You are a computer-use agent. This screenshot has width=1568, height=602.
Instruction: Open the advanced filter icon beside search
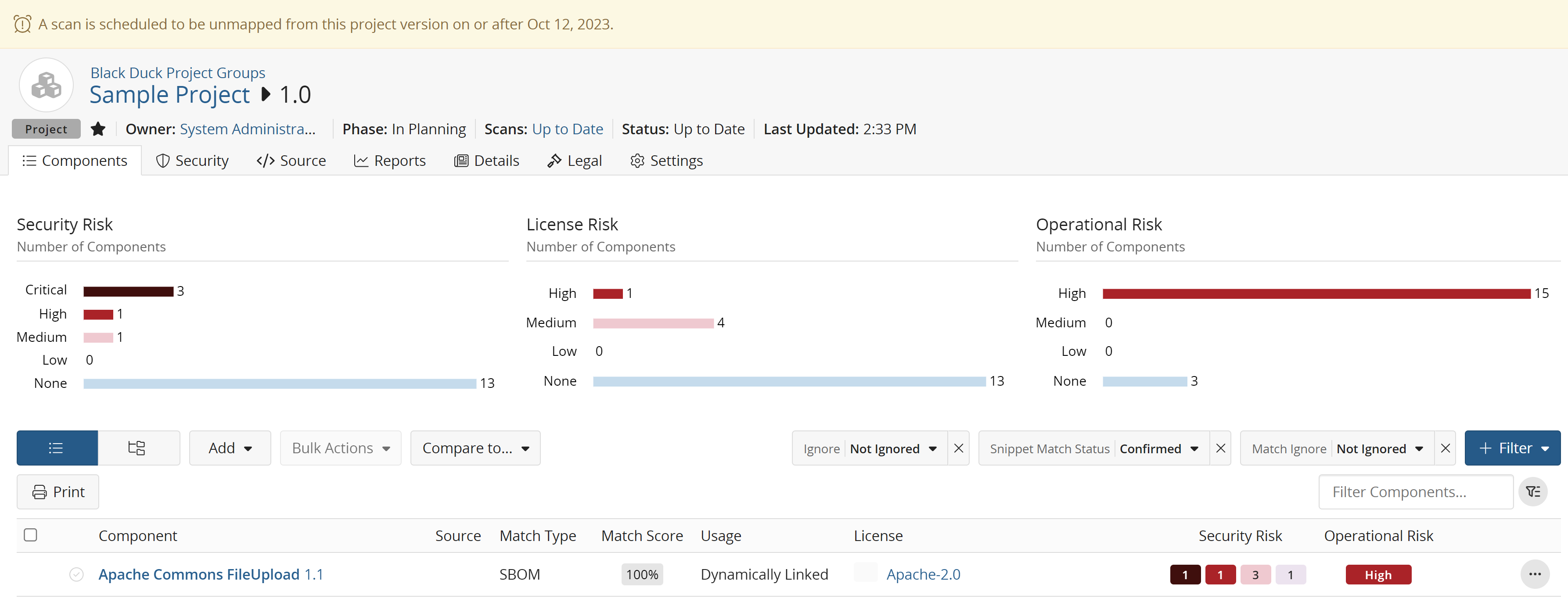[1533, 492]
